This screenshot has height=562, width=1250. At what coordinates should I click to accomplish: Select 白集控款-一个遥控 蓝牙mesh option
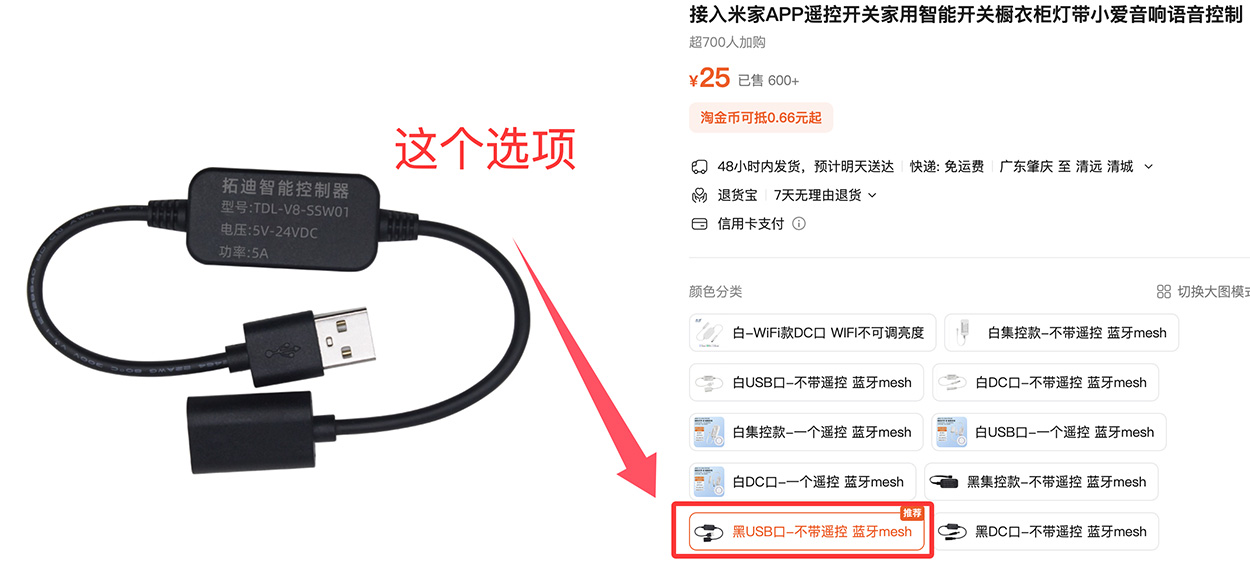tap(807, 432)
